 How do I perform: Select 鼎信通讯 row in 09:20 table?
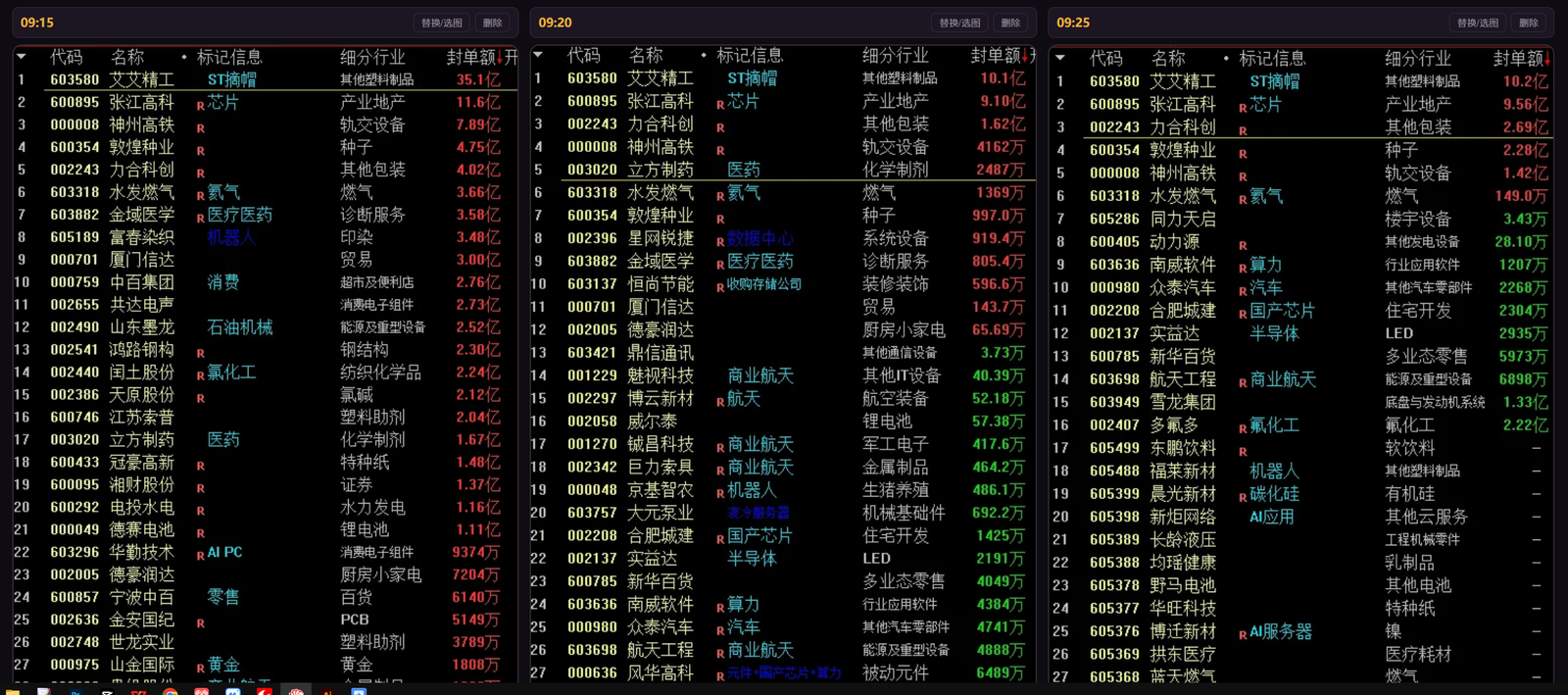tap(784, 353)
